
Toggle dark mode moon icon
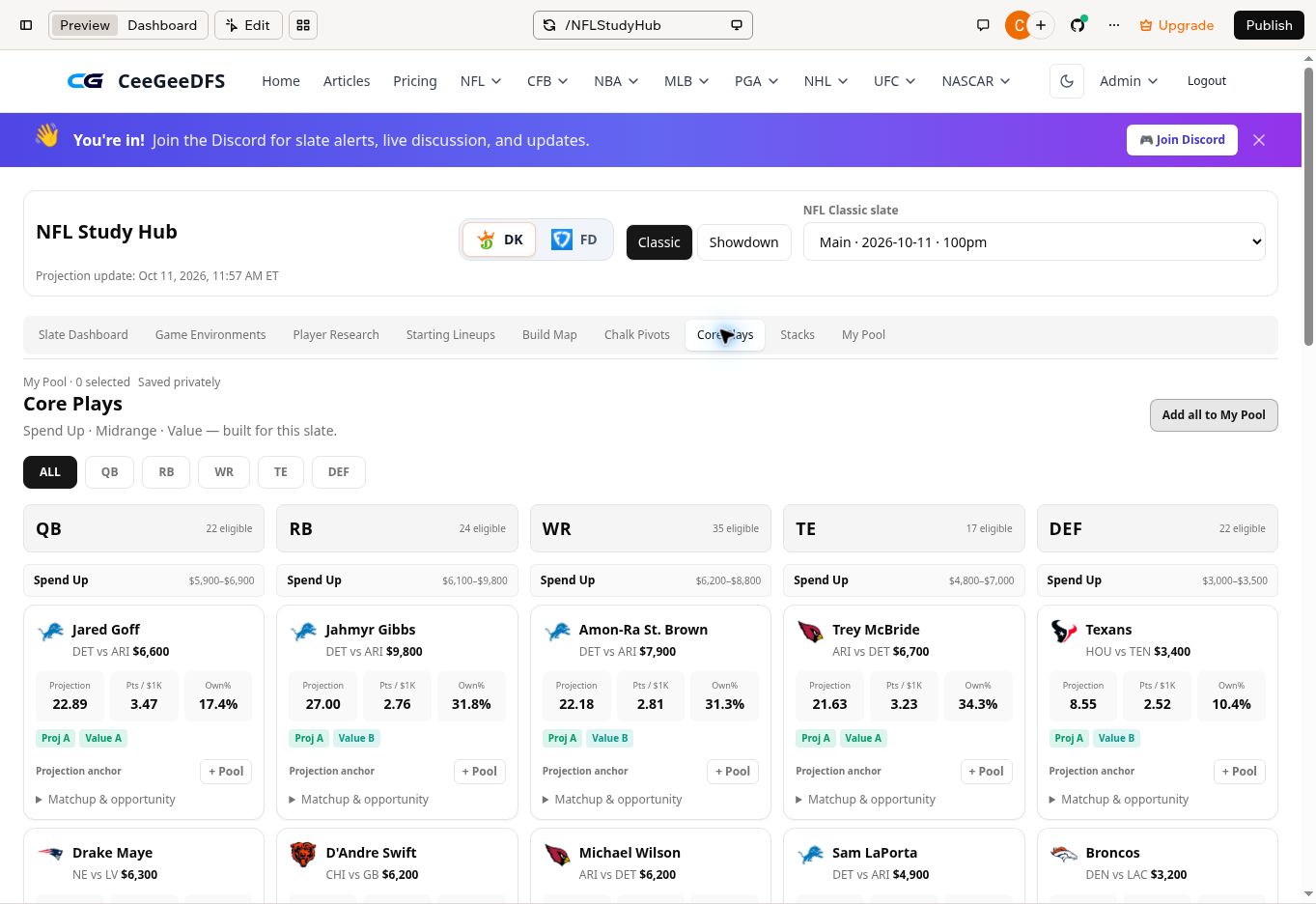tap(1067, 81)
